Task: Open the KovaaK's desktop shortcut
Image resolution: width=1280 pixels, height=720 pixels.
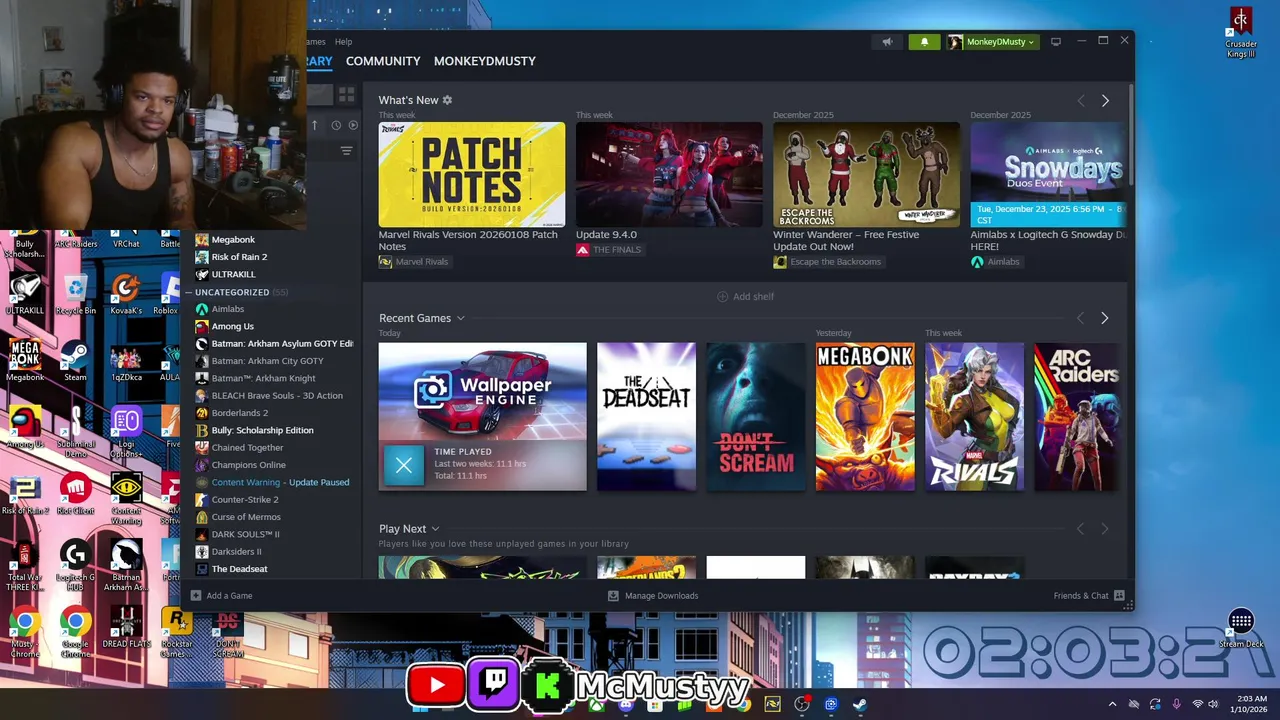Action: pyautogui.click(x=126, y=295)
